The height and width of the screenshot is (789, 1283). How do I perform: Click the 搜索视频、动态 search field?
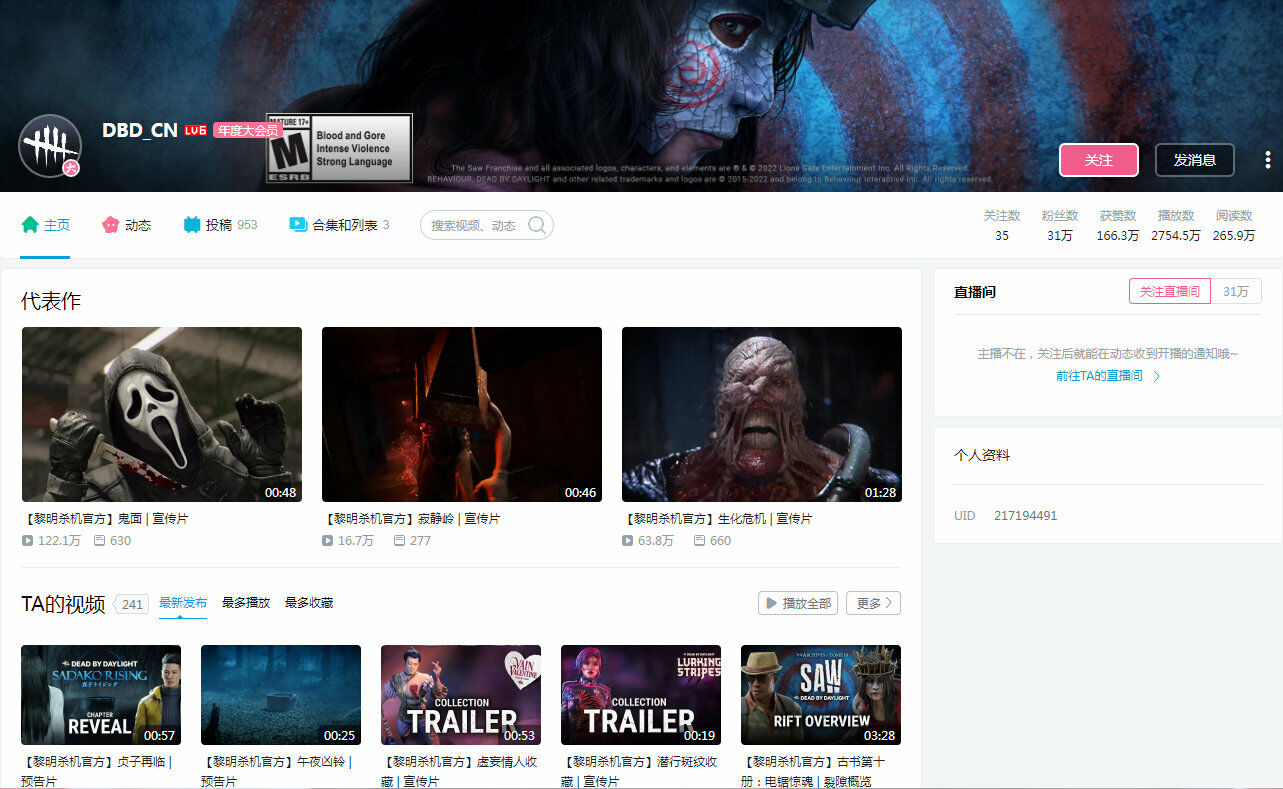(x=474, y=225)
